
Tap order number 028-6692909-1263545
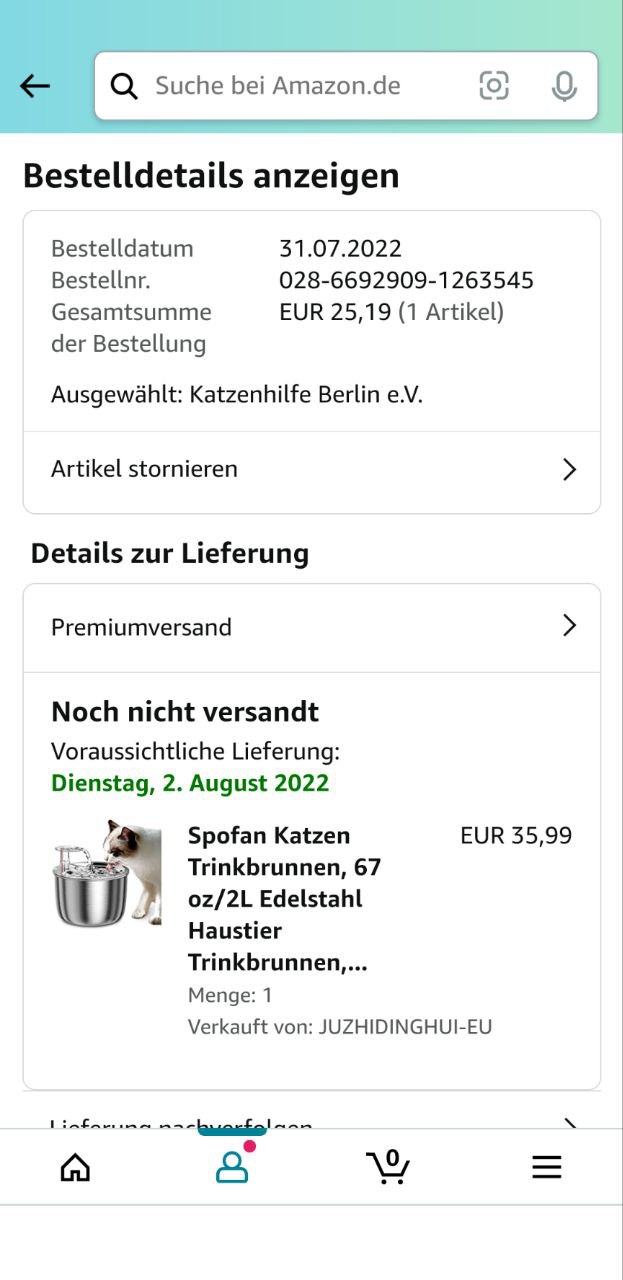pos(406,280)
